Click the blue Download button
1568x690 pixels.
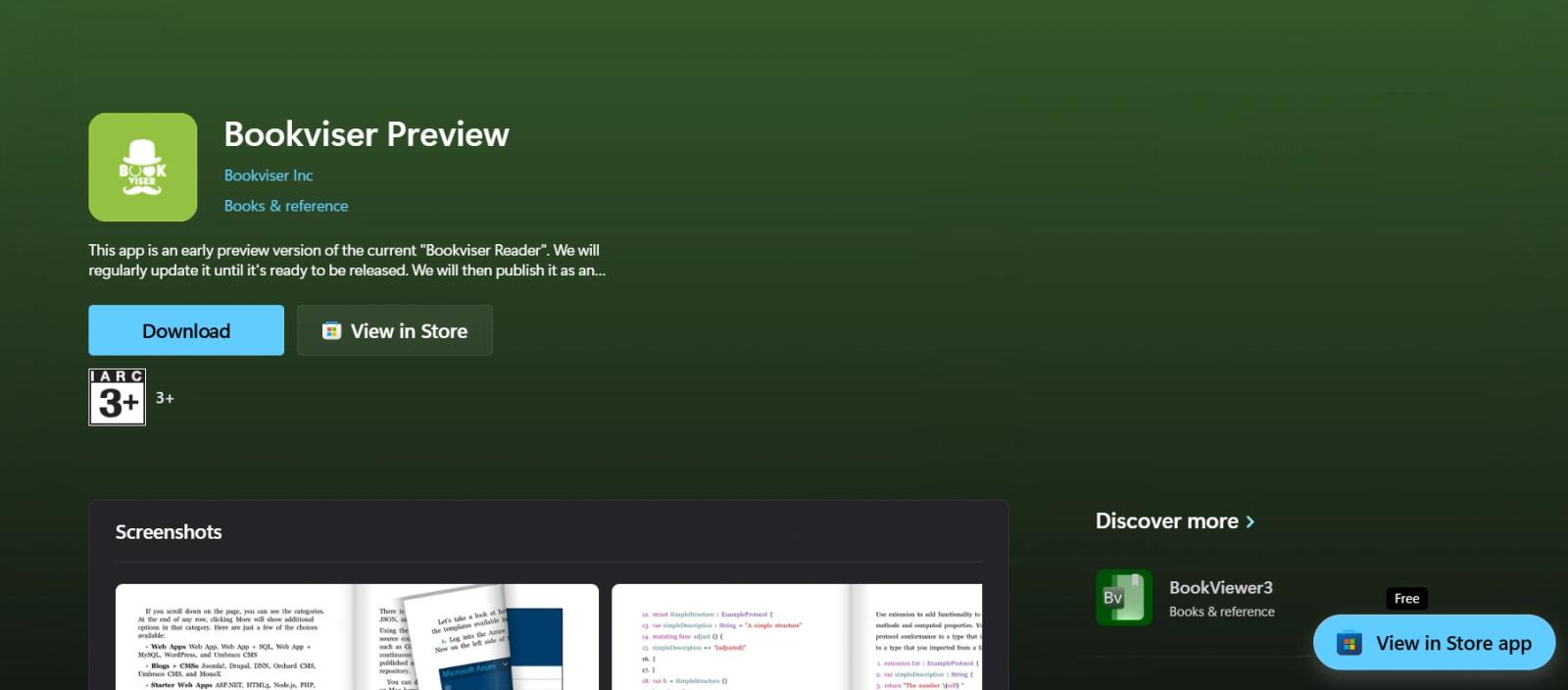coord(186,330)
